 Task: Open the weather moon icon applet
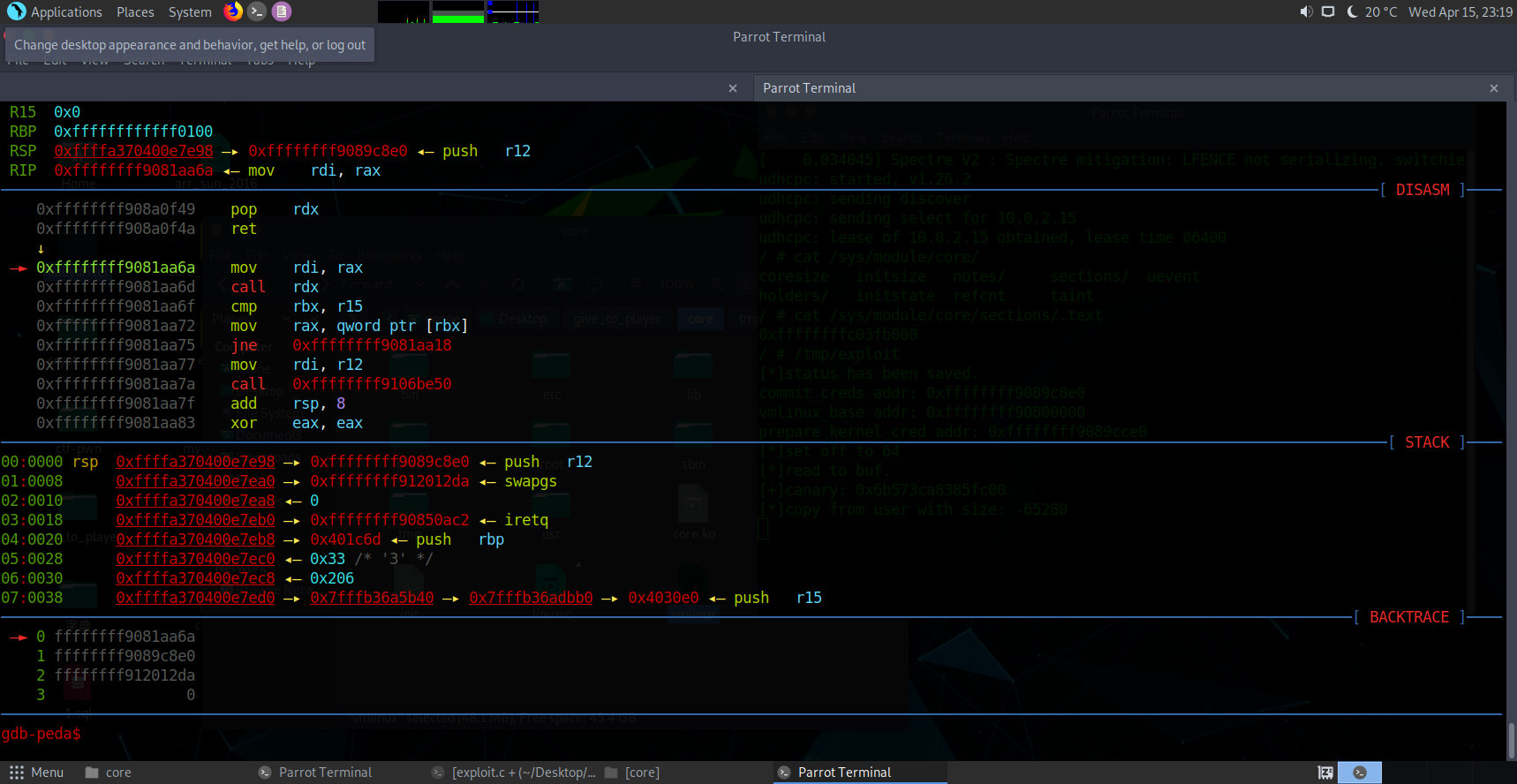click(x=1352, y=11)
